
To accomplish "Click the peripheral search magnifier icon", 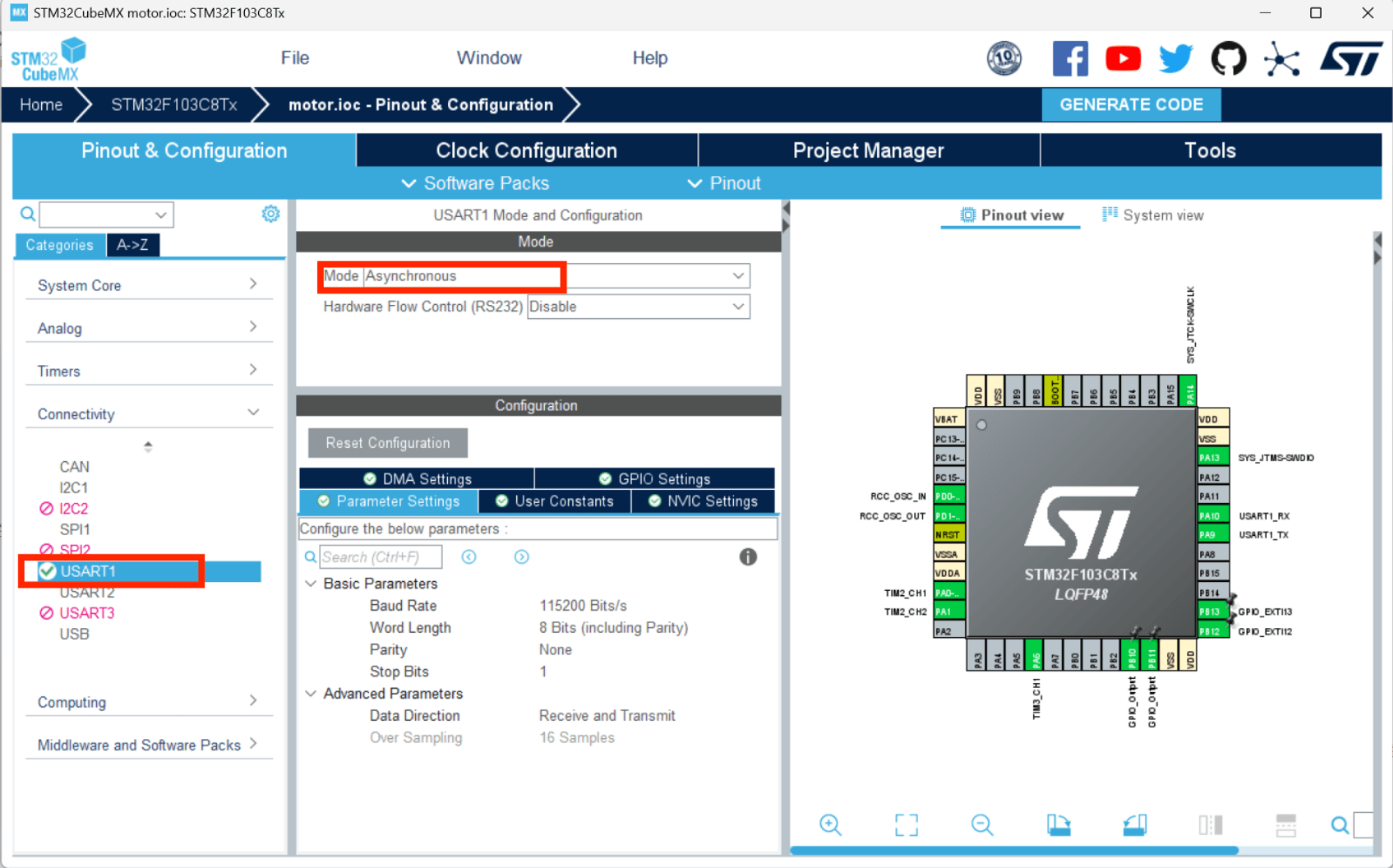I will 28,214.
